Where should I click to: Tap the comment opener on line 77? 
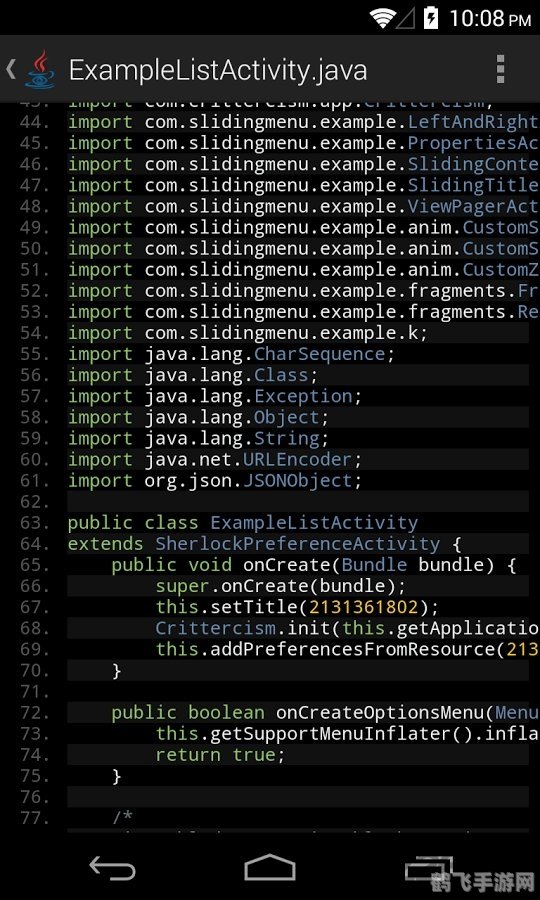coord(123,819)
